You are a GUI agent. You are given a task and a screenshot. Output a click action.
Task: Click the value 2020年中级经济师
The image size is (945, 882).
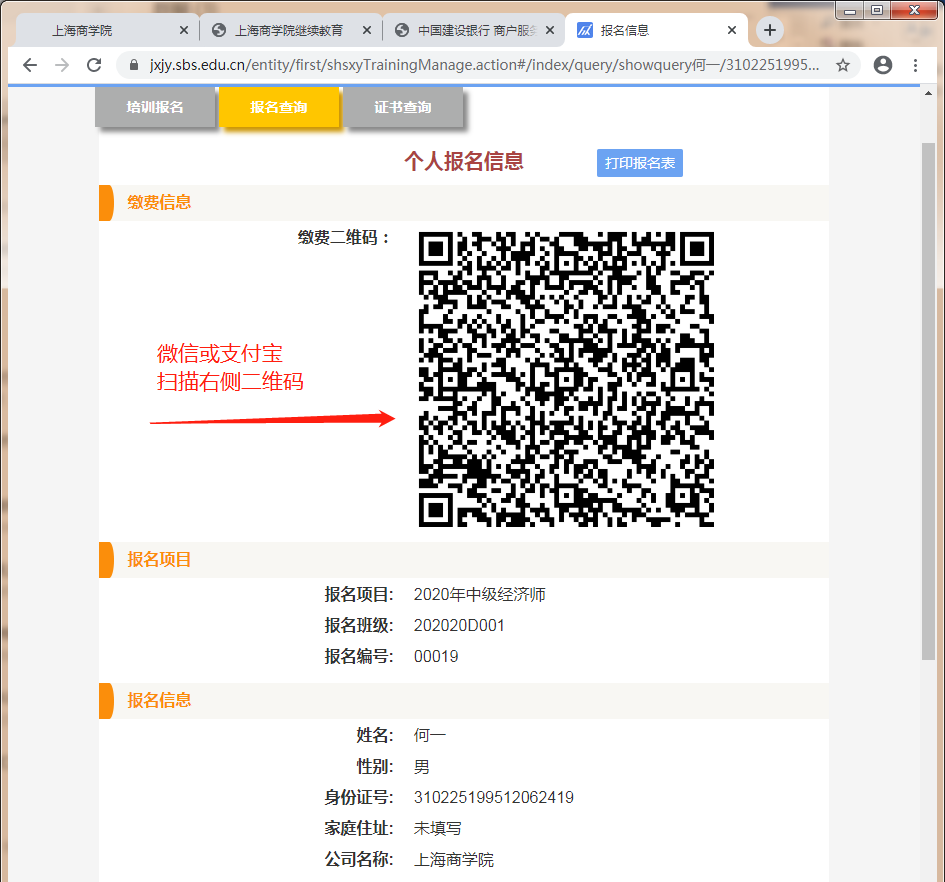point(480,595)
